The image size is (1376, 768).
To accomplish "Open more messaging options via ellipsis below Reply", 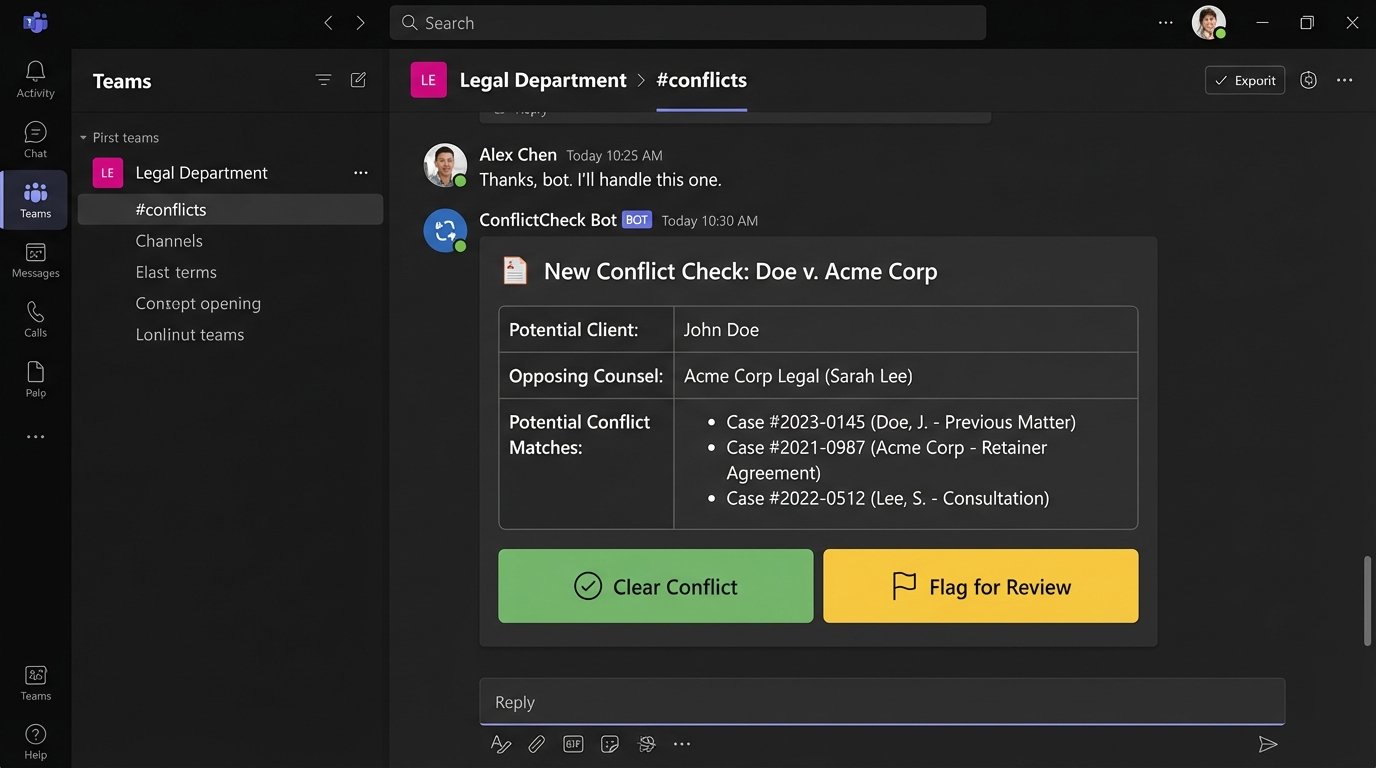I will [x=682, y=743].
